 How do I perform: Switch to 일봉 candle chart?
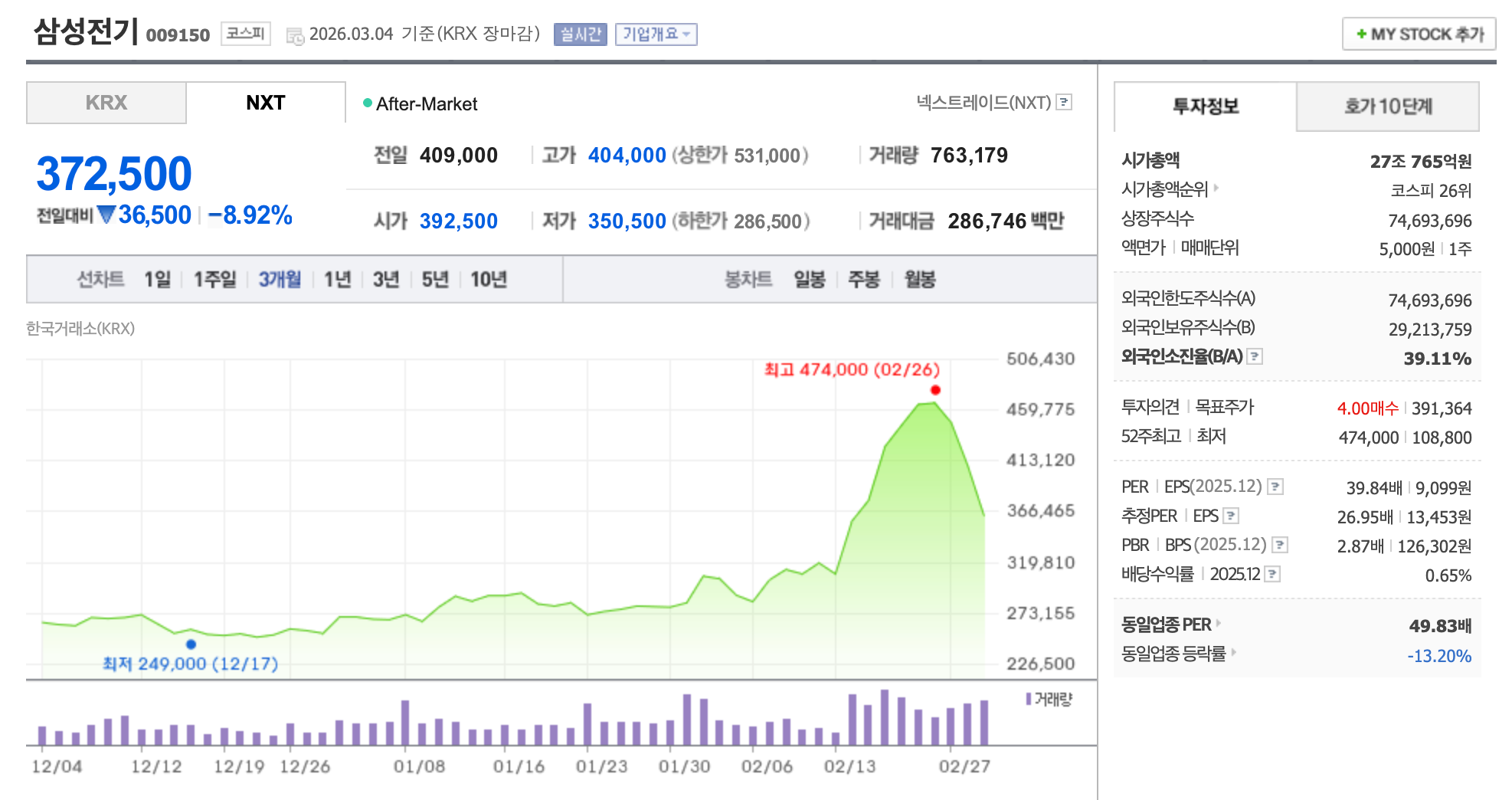coord(810,280)
